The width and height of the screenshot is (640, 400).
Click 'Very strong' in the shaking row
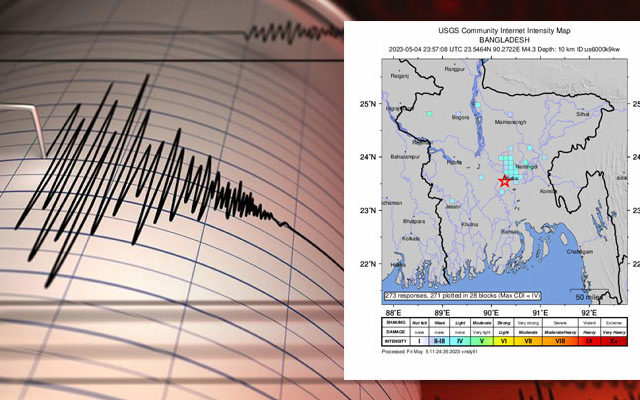click(x=528, y=322)
